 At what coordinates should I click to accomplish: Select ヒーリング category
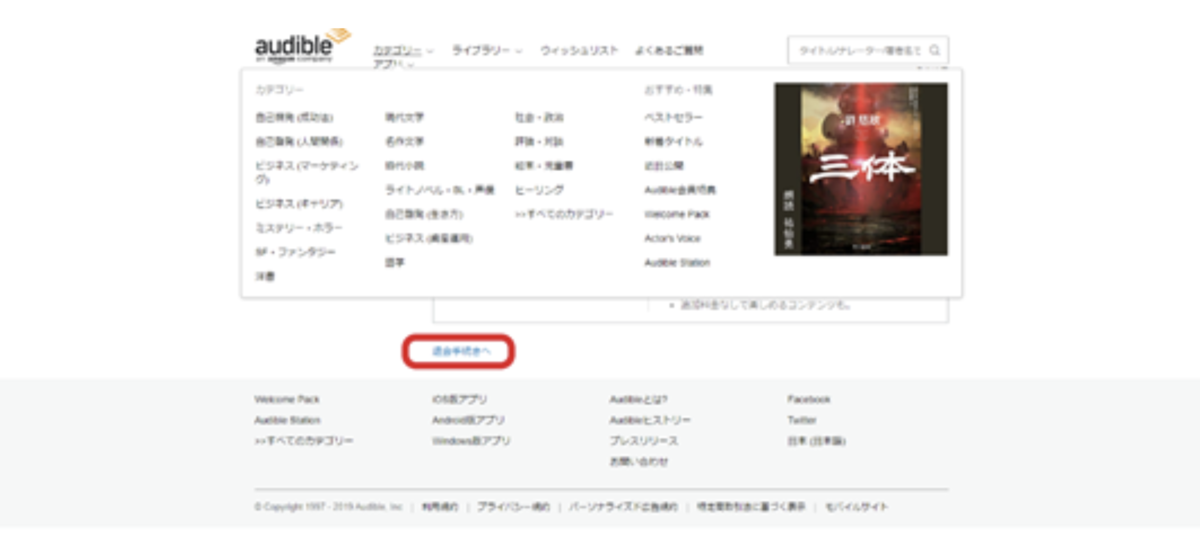point(539,189)
